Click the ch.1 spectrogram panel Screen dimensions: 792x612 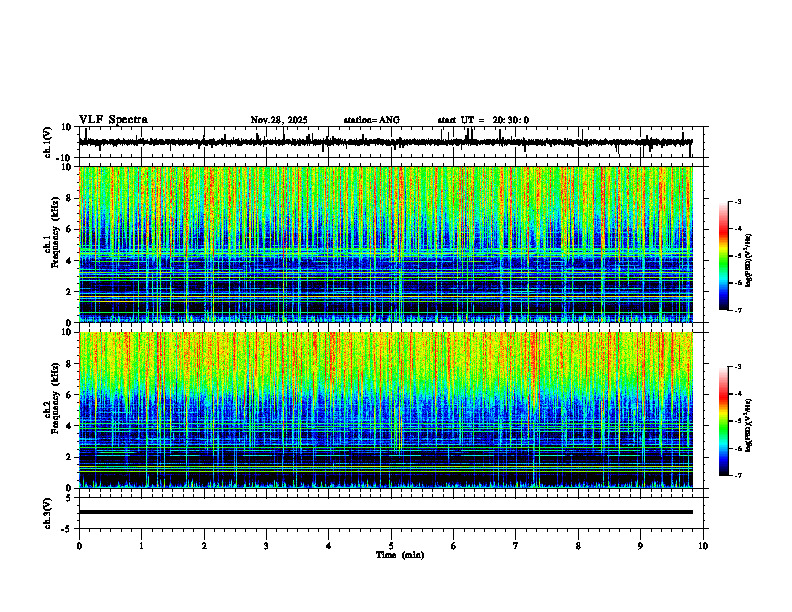click(x=385, y=244)
